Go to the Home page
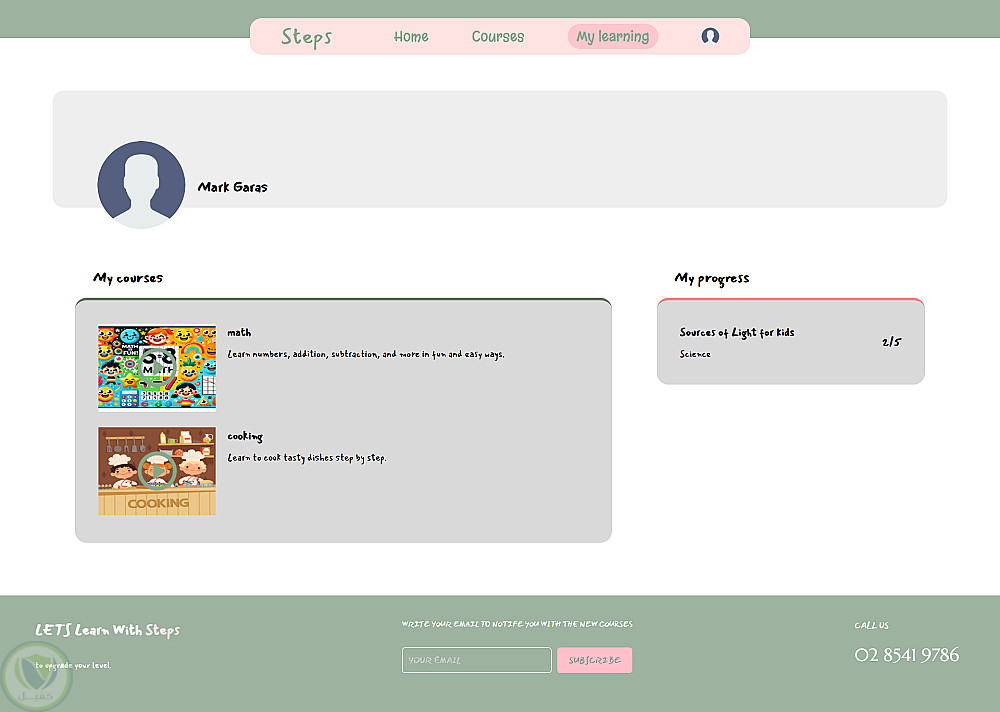This screenshot has width=1000, height=712. [x=411, y=36]
